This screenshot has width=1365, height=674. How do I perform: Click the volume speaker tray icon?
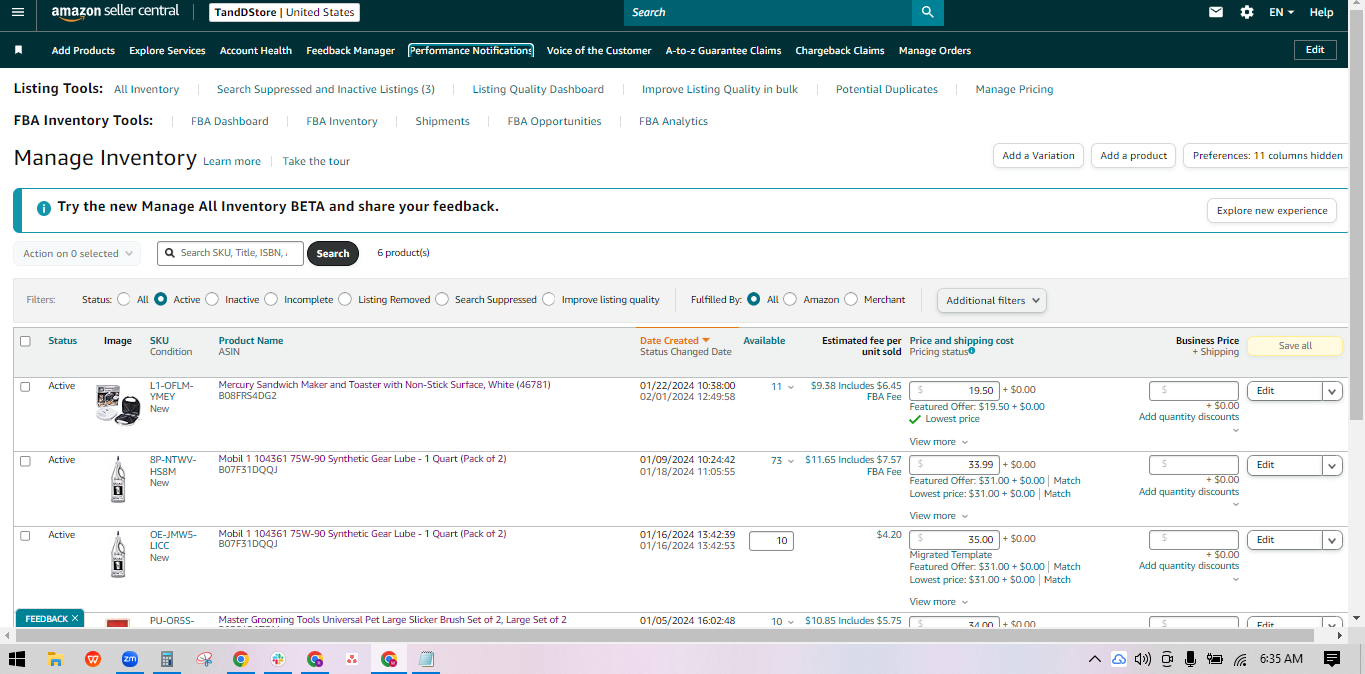tap(1142, 659)
